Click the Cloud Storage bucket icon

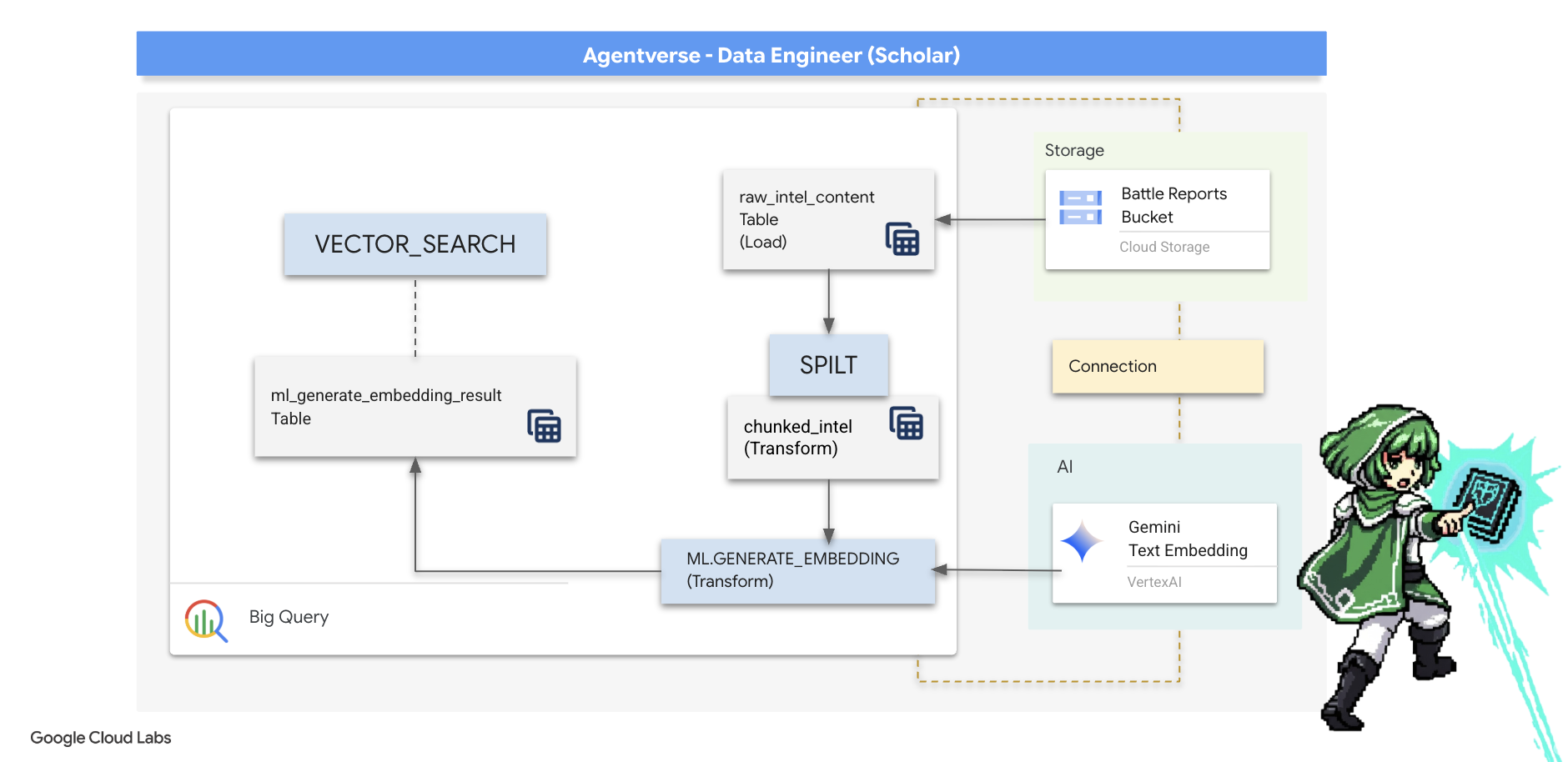1080,208
